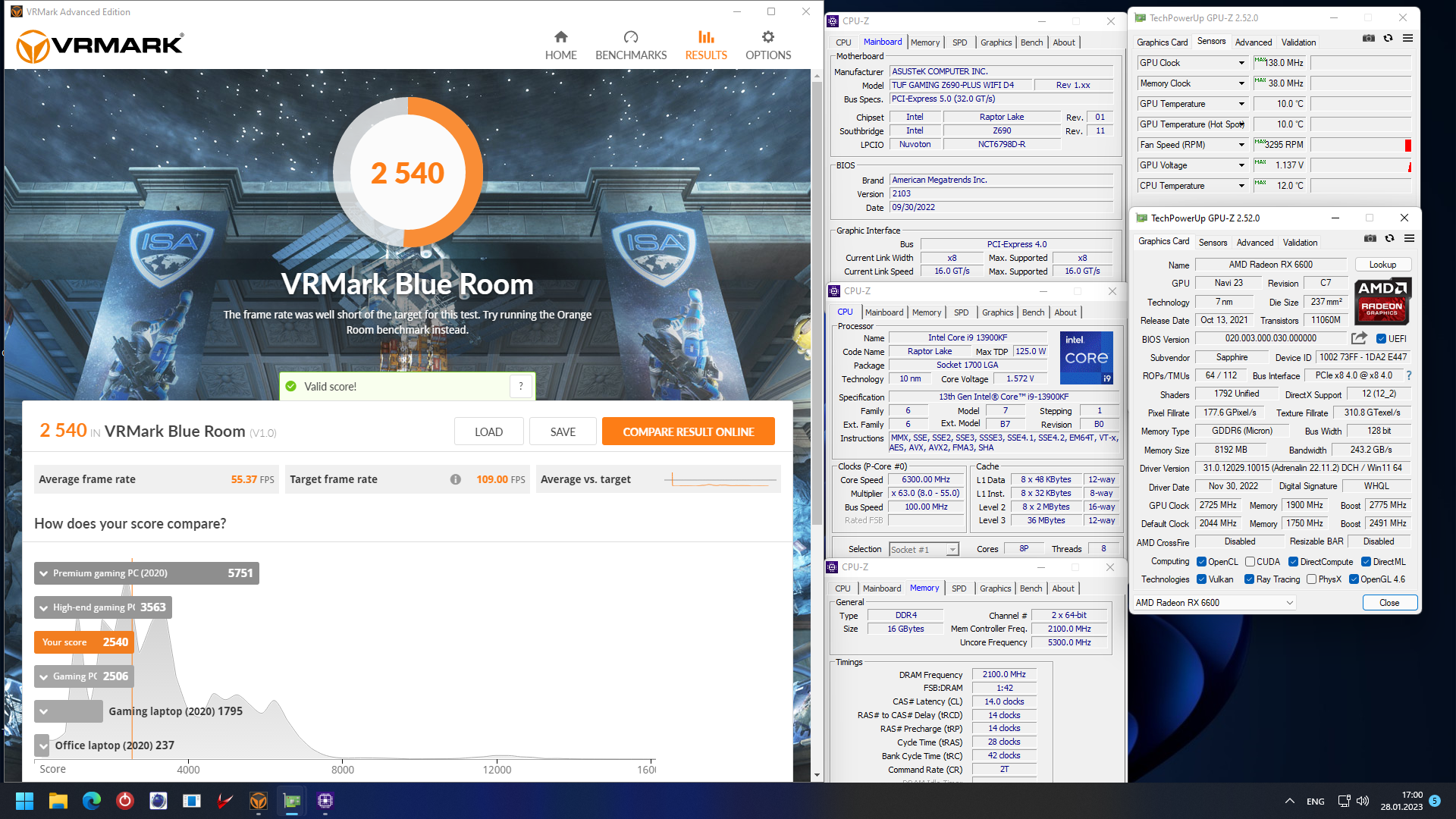Click the BIOS export share icon
Viewport: 1456px width, 819px height.
(1359, 338)
